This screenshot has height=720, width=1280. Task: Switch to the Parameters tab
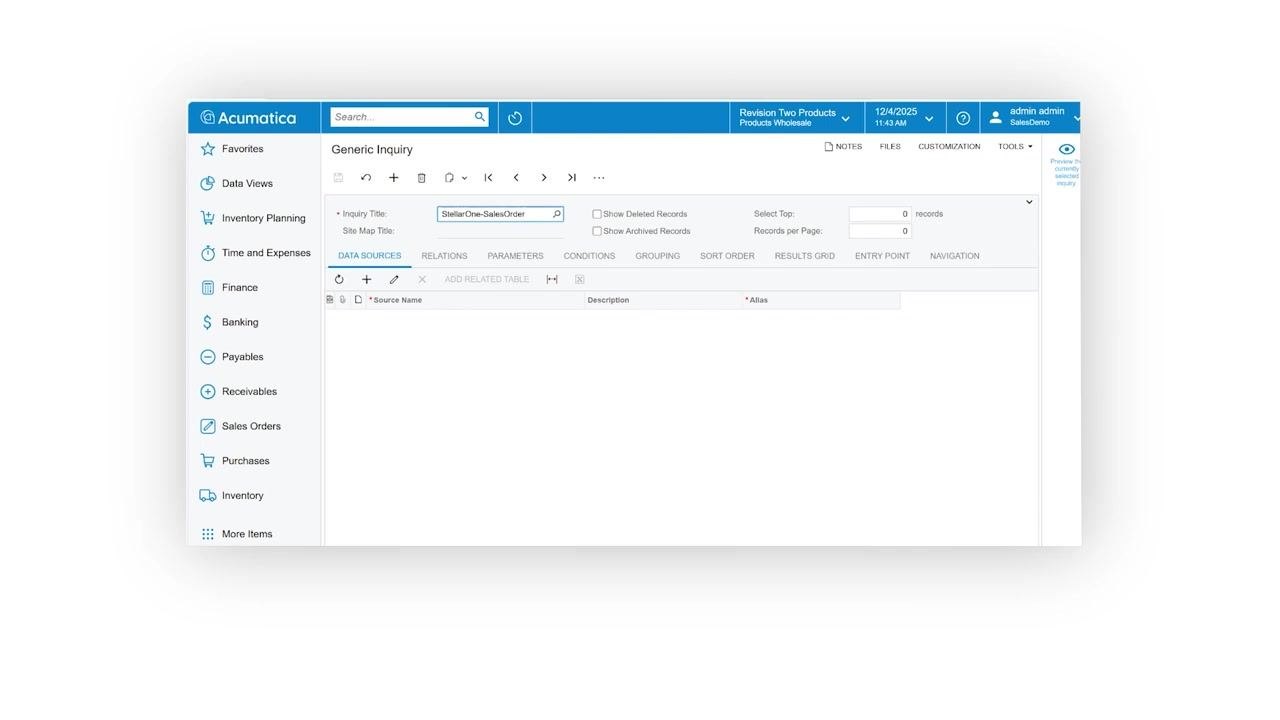(x=515, y=256)
